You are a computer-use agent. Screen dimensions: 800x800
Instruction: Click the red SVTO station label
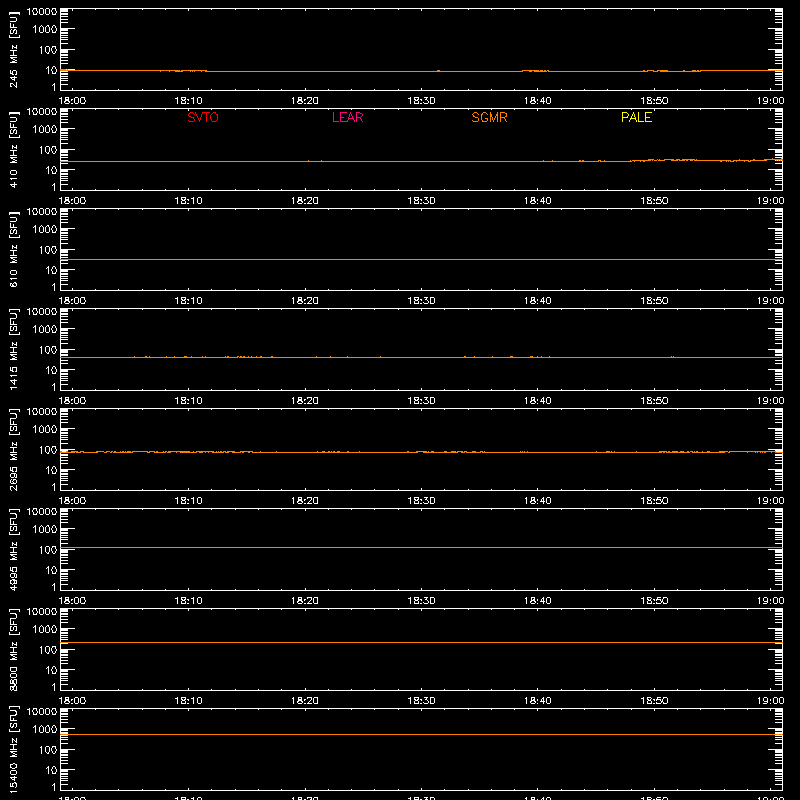pyautogui.click(x=203, y=117)
